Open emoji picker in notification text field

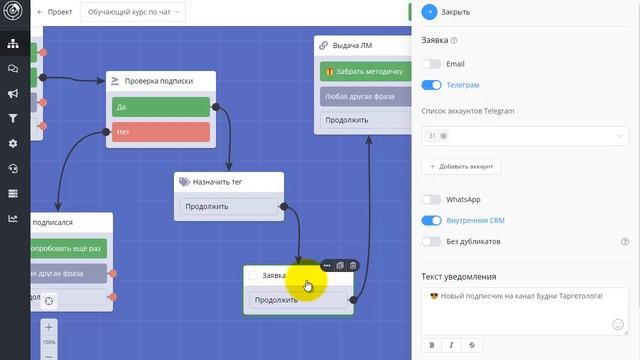click(618, 324)
